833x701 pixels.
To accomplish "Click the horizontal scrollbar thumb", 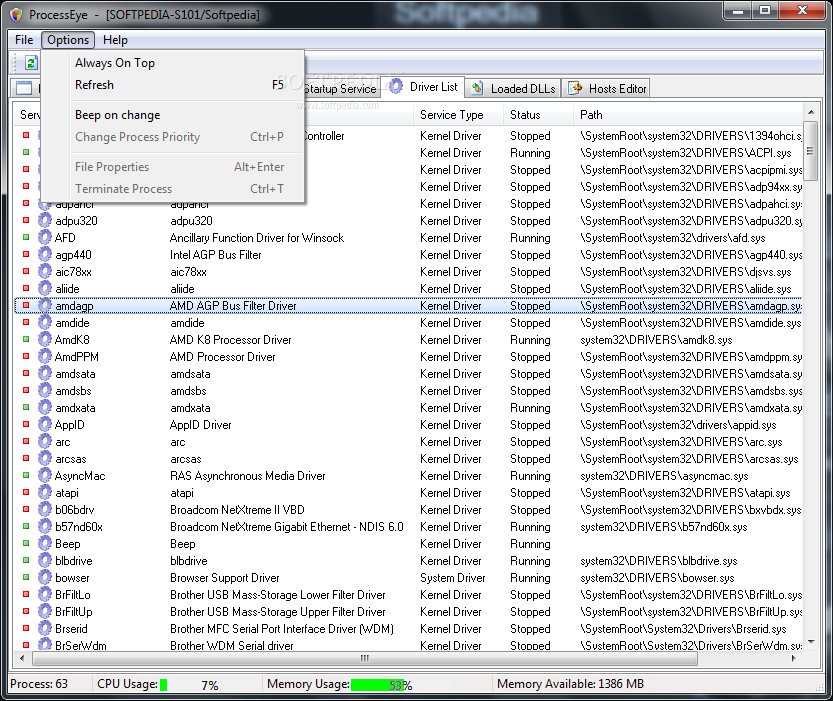I will (364, 659).
